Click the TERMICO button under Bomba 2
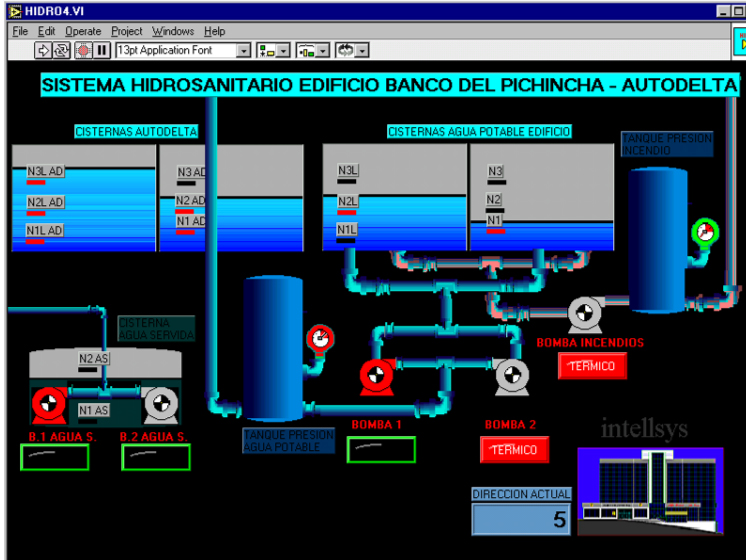The height and width of the screenshot is (560, 746). (514, 450)
